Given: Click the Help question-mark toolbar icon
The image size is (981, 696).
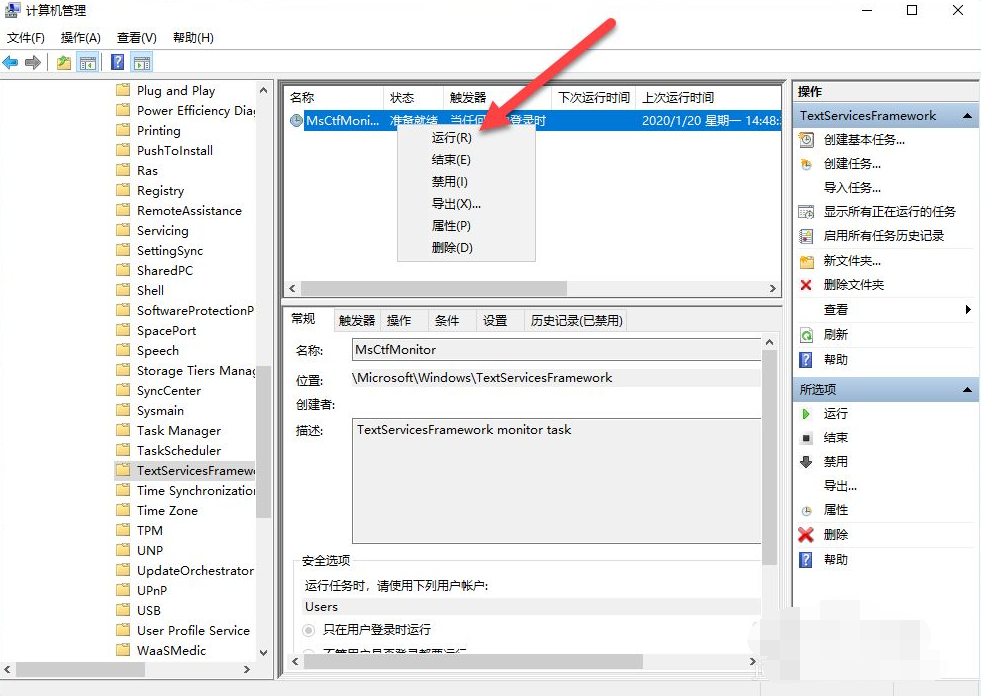Looking at the screenshot, I should (117, 62).
